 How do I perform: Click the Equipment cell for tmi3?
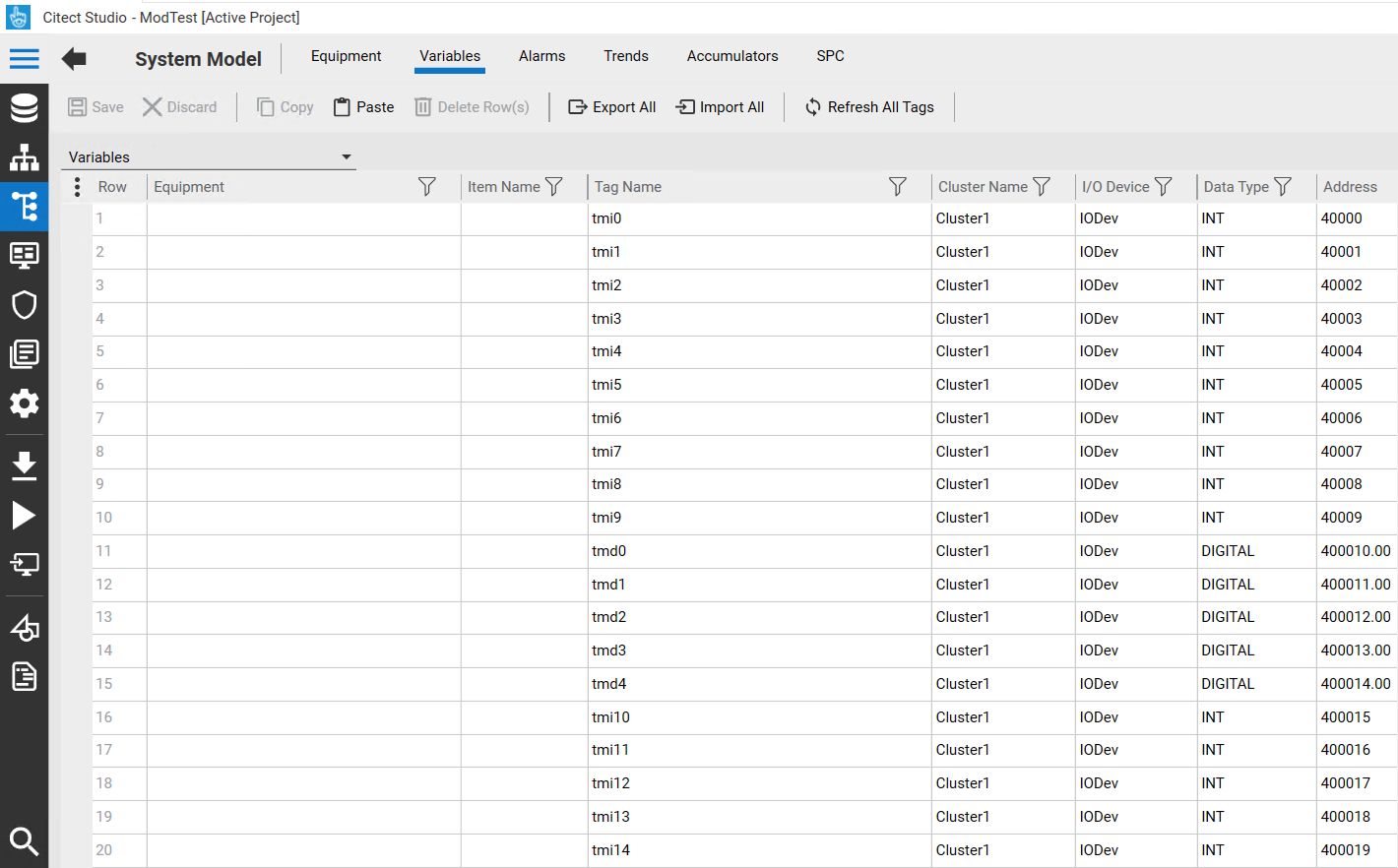pos(304,319)
